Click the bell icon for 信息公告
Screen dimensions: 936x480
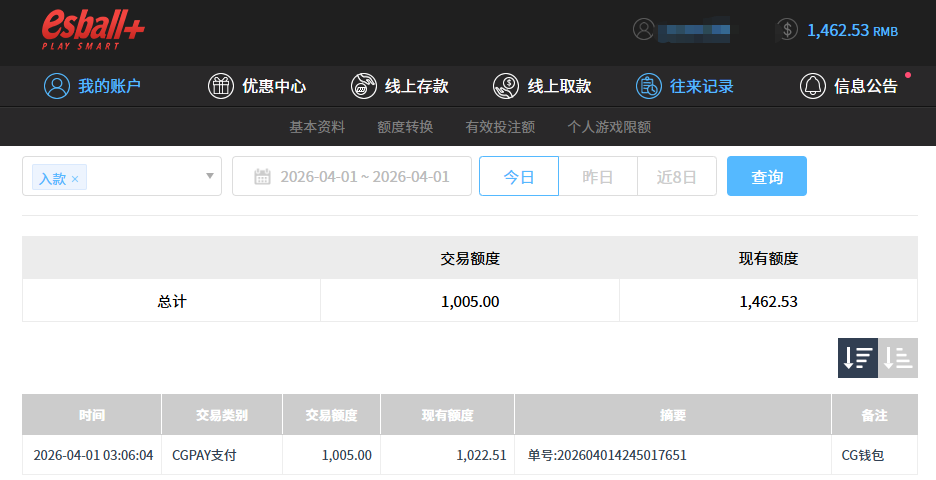(812, 86)
